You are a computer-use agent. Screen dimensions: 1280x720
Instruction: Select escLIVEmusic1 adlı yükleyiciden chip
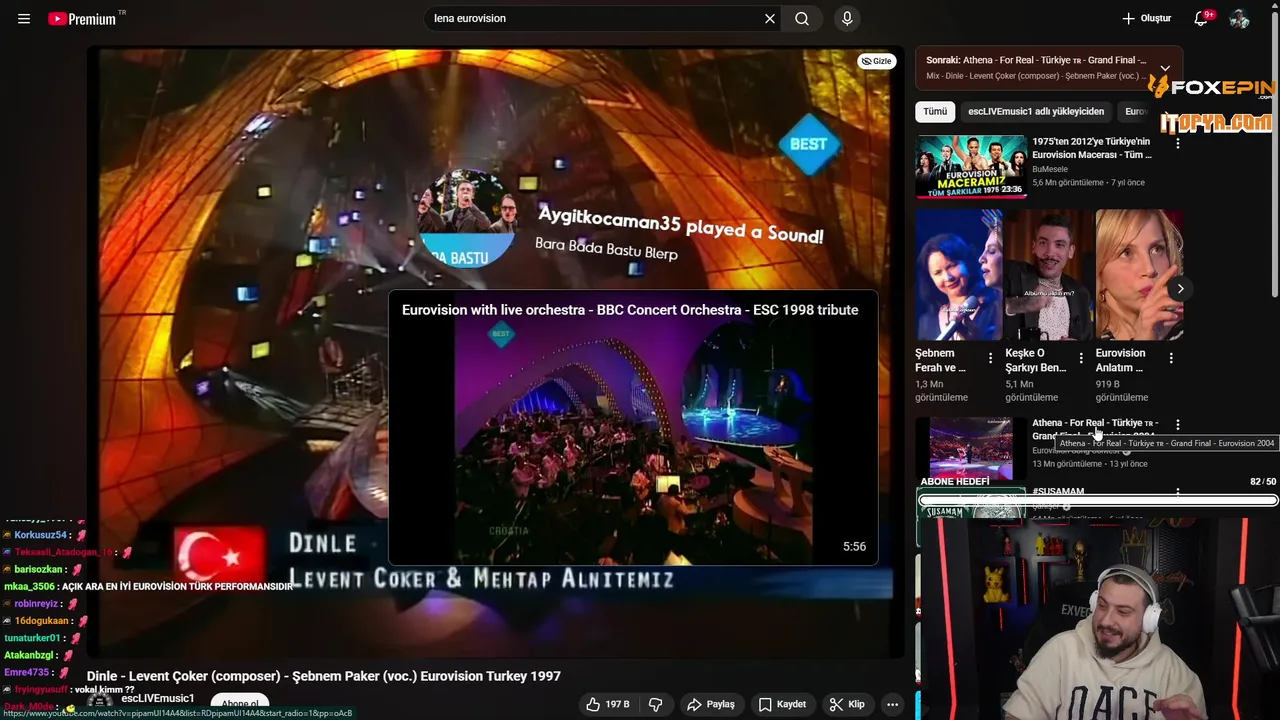(x=1036, y=112)
